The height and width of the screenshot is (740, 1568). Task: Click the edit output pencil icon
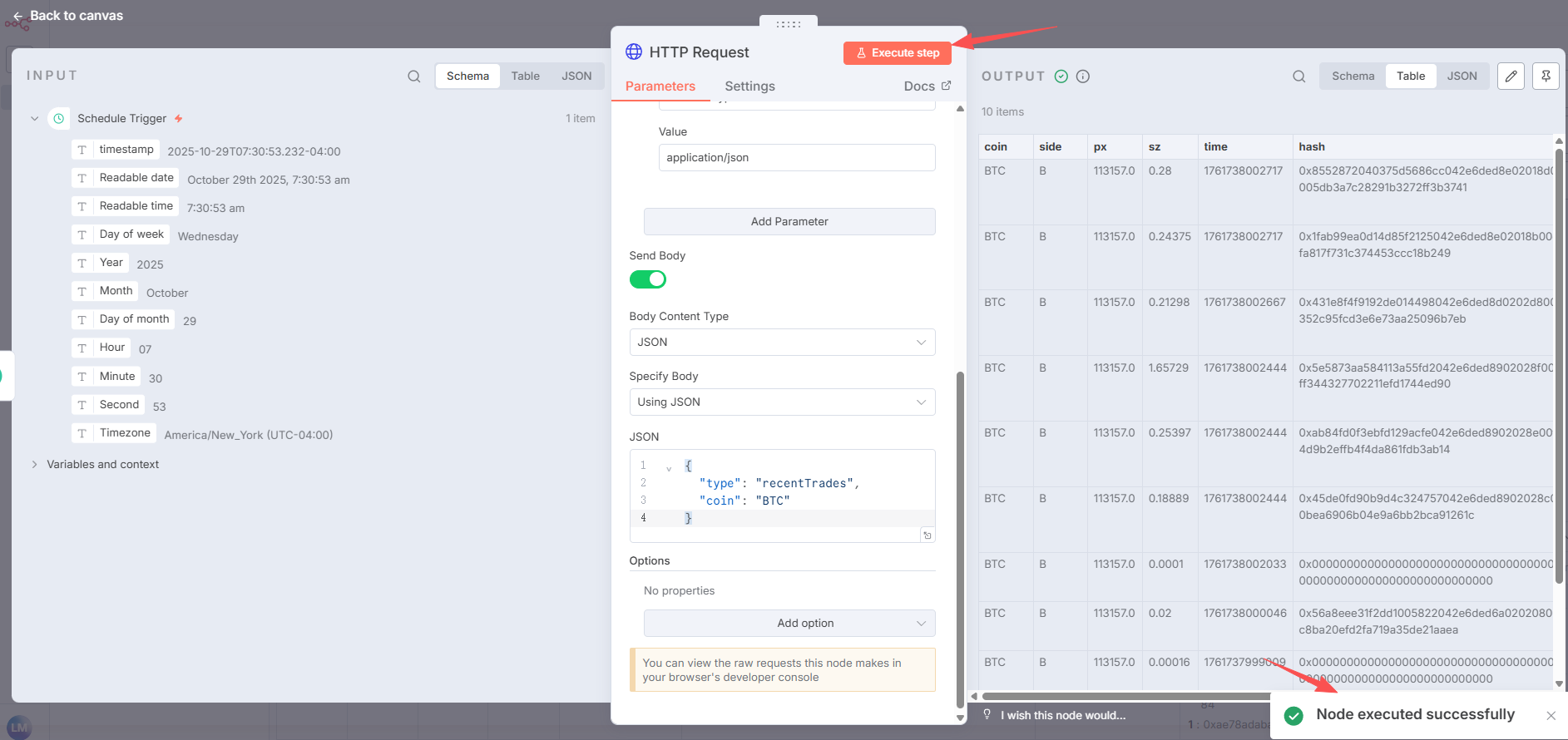(x=1511, y=76)
